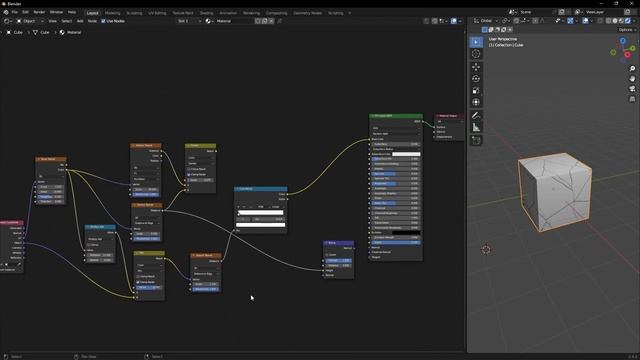
Task: Activate the Move tool
Action: tap(476, 67)
